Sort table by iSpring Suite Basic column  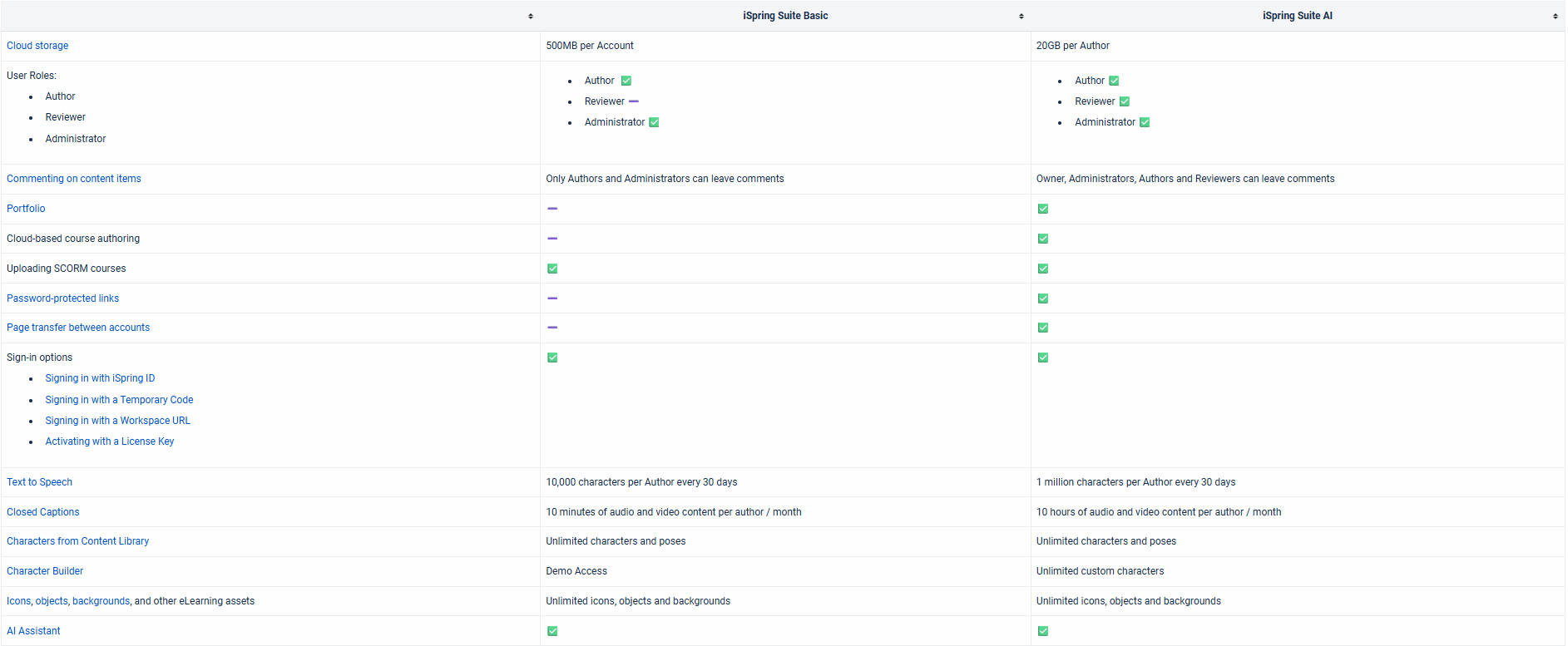click(1021, 17)
